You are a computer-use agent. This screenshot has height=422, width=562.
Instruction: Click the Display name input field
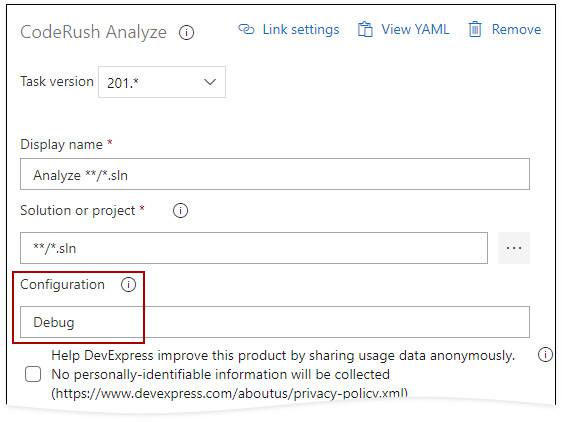pos(275,174)
